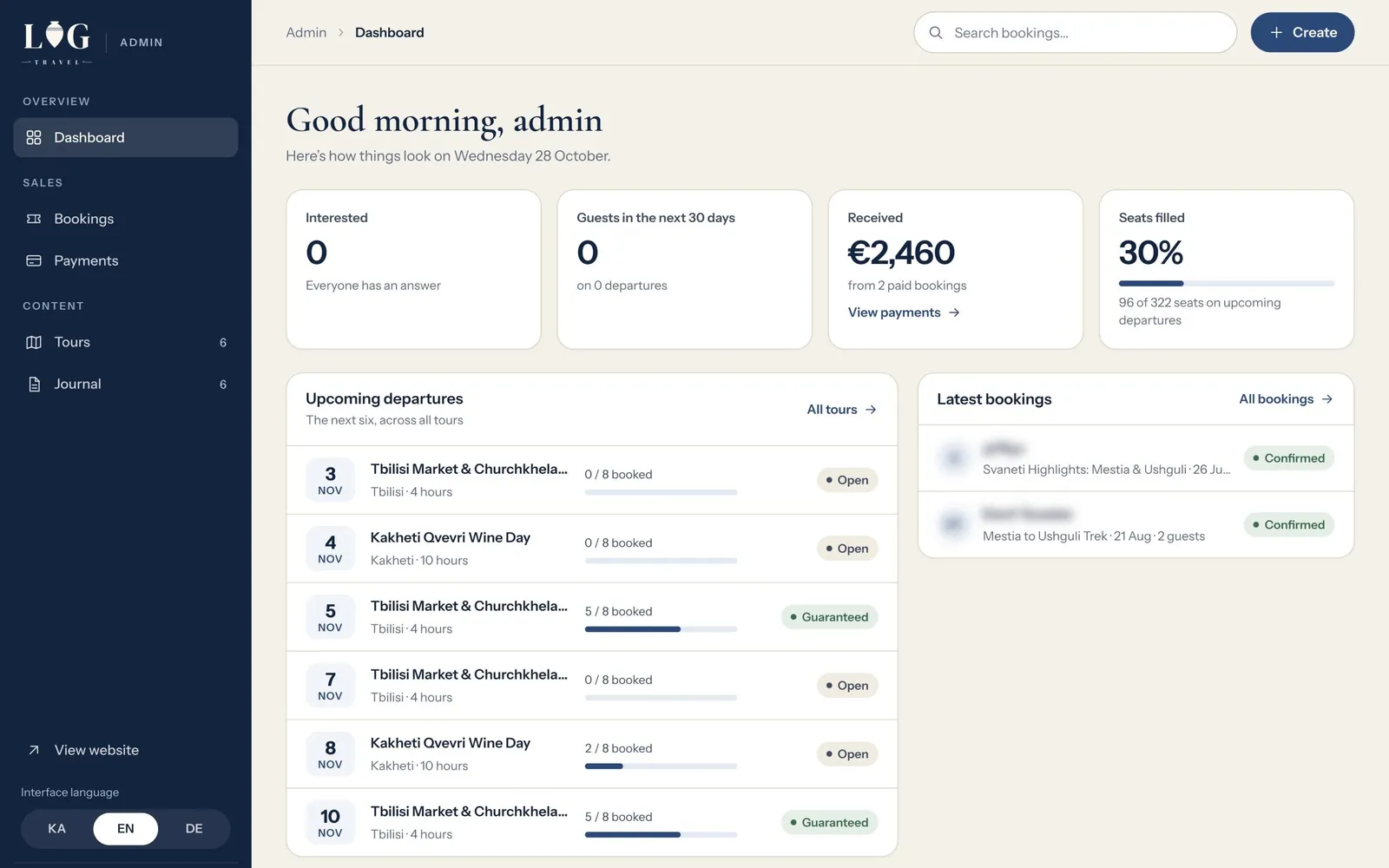Click the arrow next to All tours

coord(871,410)
